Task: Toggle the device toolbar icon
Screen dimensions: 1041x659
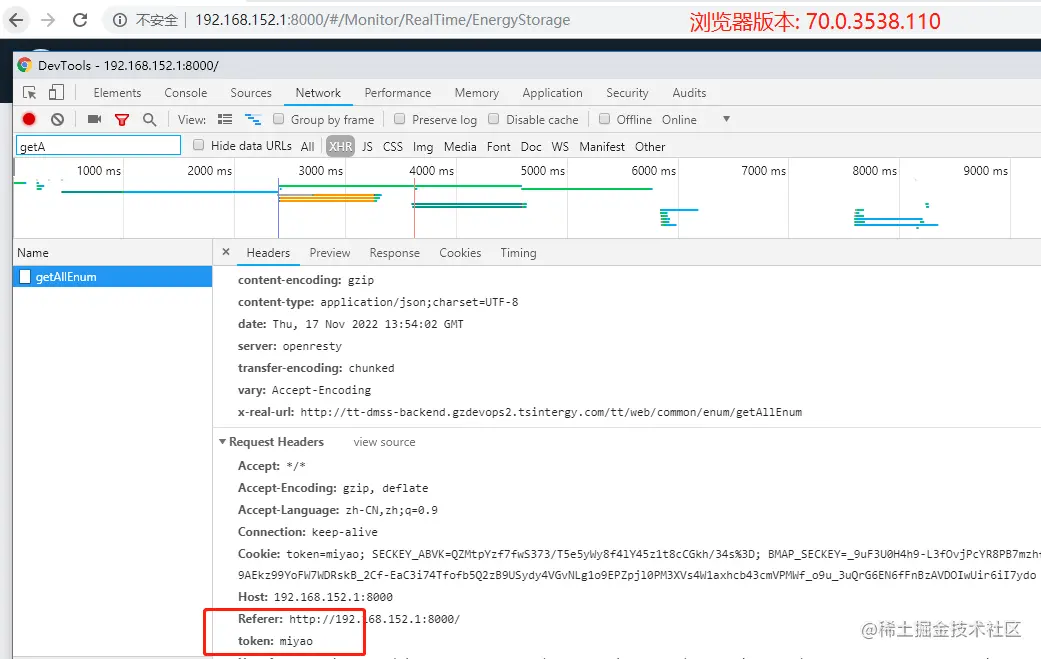Action: pos(56,92)
